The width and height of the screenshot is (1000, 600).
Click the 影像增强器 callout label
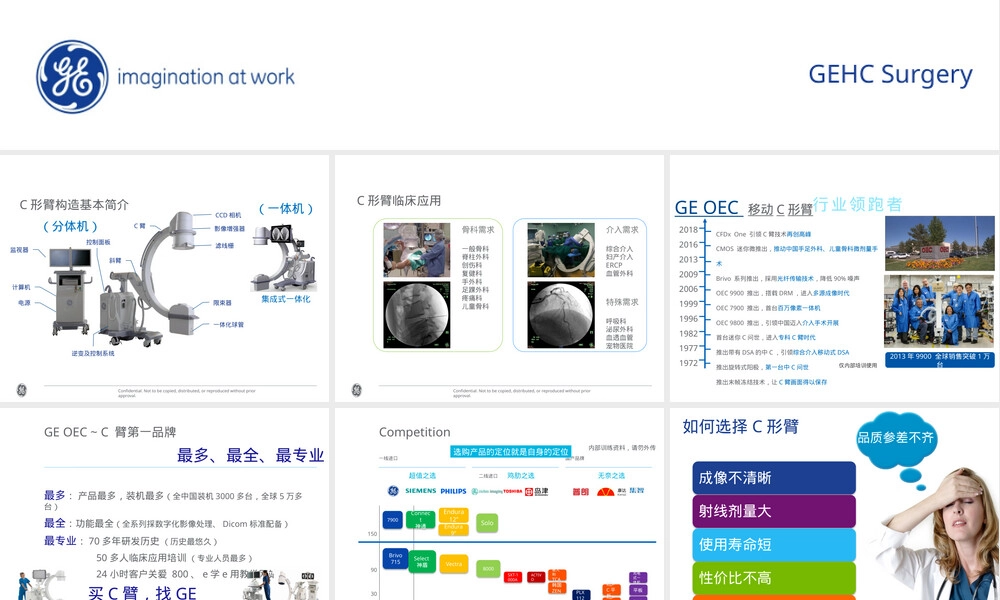tap(230, 228)
